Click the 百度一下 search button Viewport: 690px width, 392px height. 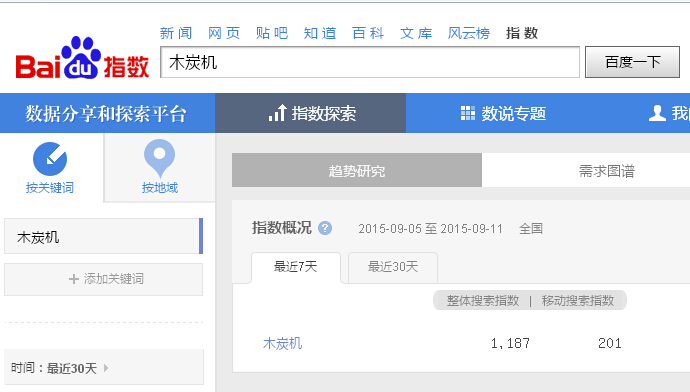[632, 62]
